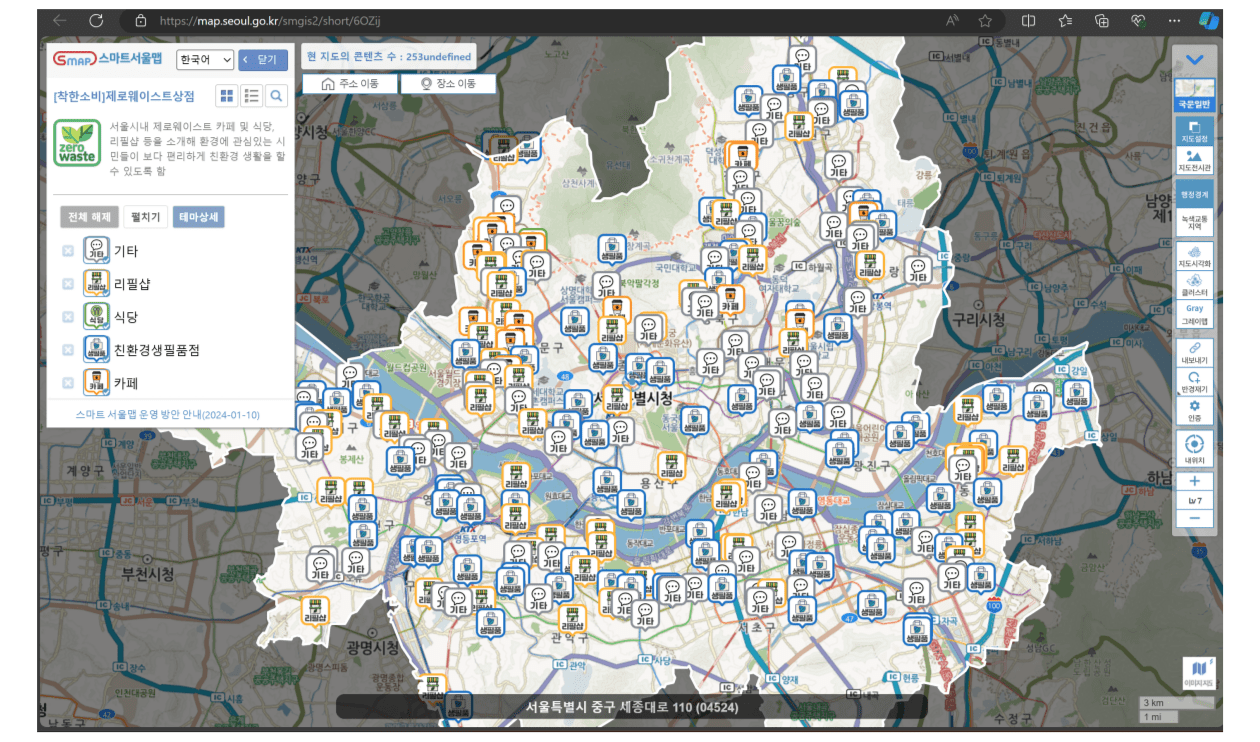Screen dimensions: 1260x742
Task: Expand the list with 펼치기
Action: (146, 217)
